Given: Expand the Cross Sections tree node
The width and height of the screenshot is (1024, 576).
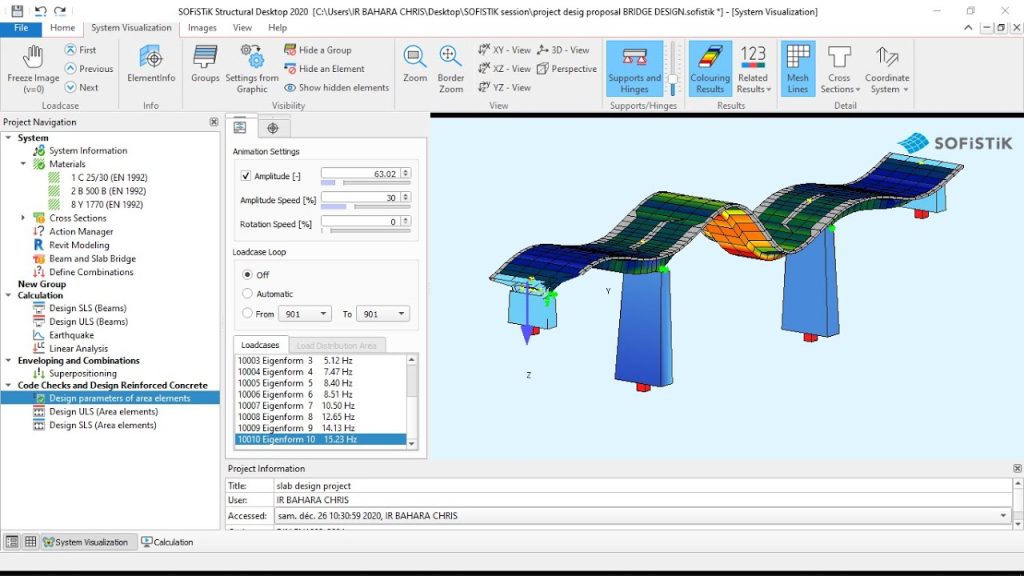Looking at the screenshot, I should [23, 218].
